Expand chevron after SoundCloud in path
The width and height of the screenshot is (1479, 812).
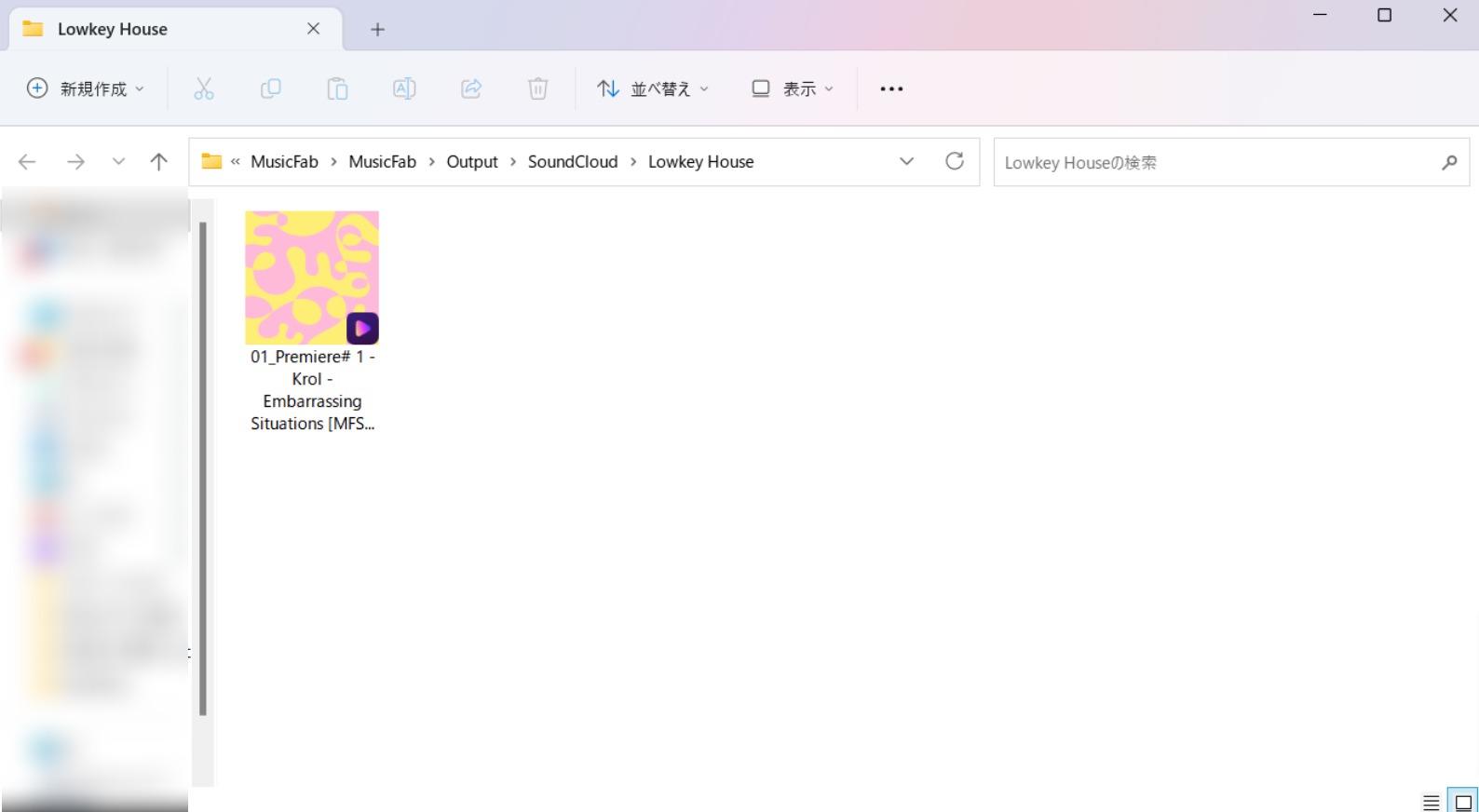pos(633,161)
